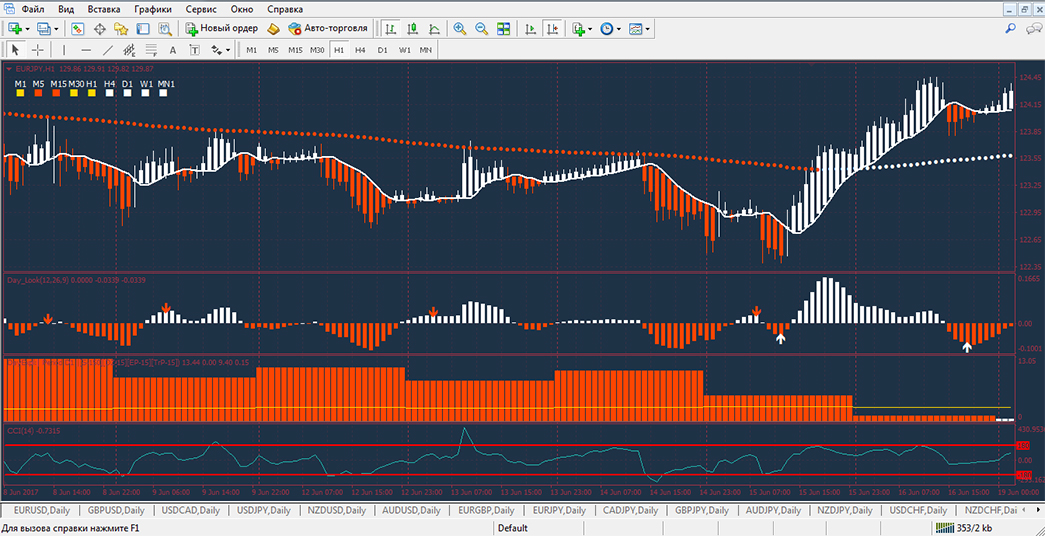The image size is (1045, 536).
Task: Open the Strategy Tester
Action: point(165,29)
